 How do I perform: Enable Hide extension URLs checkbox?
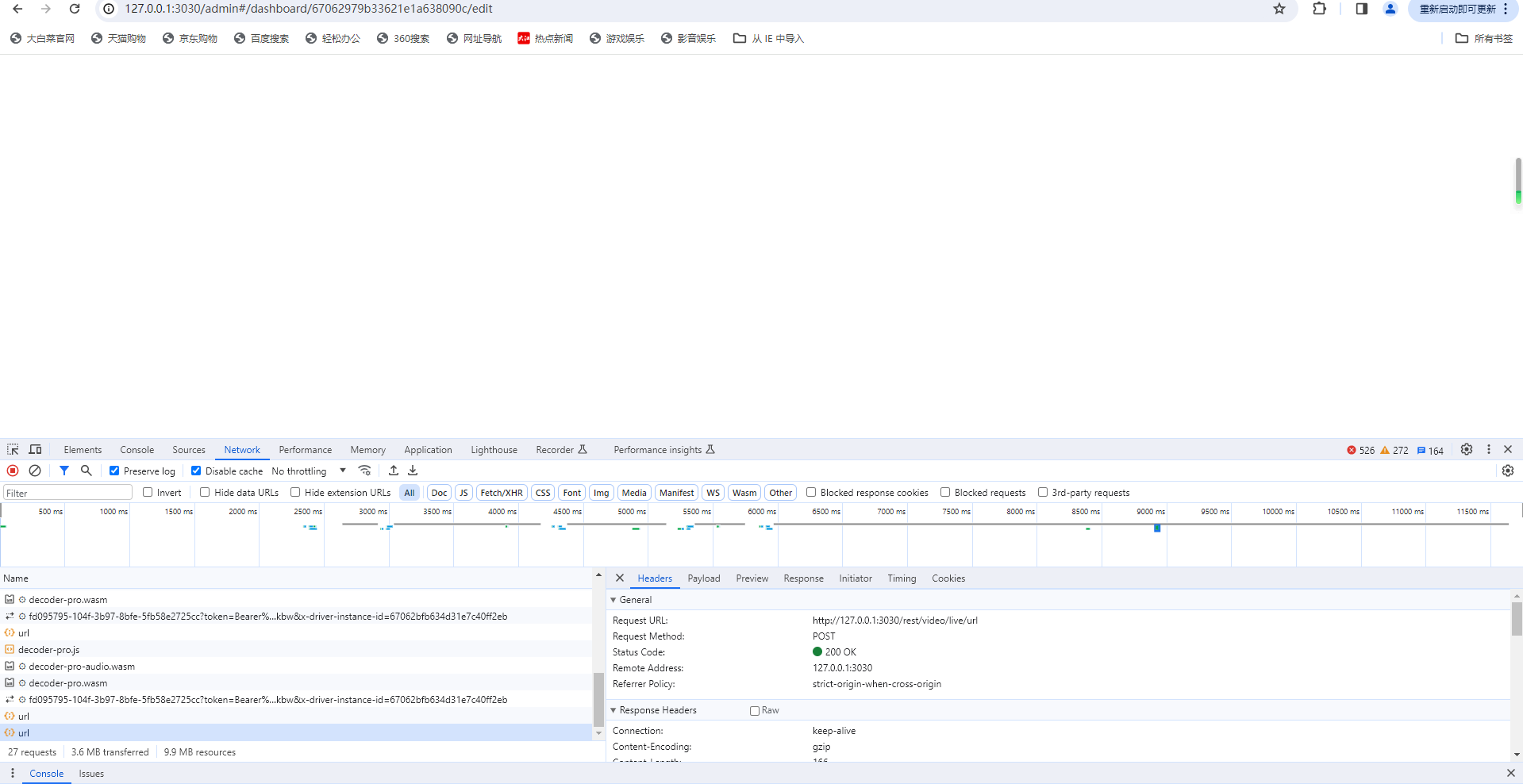click(x=295, y=492)
